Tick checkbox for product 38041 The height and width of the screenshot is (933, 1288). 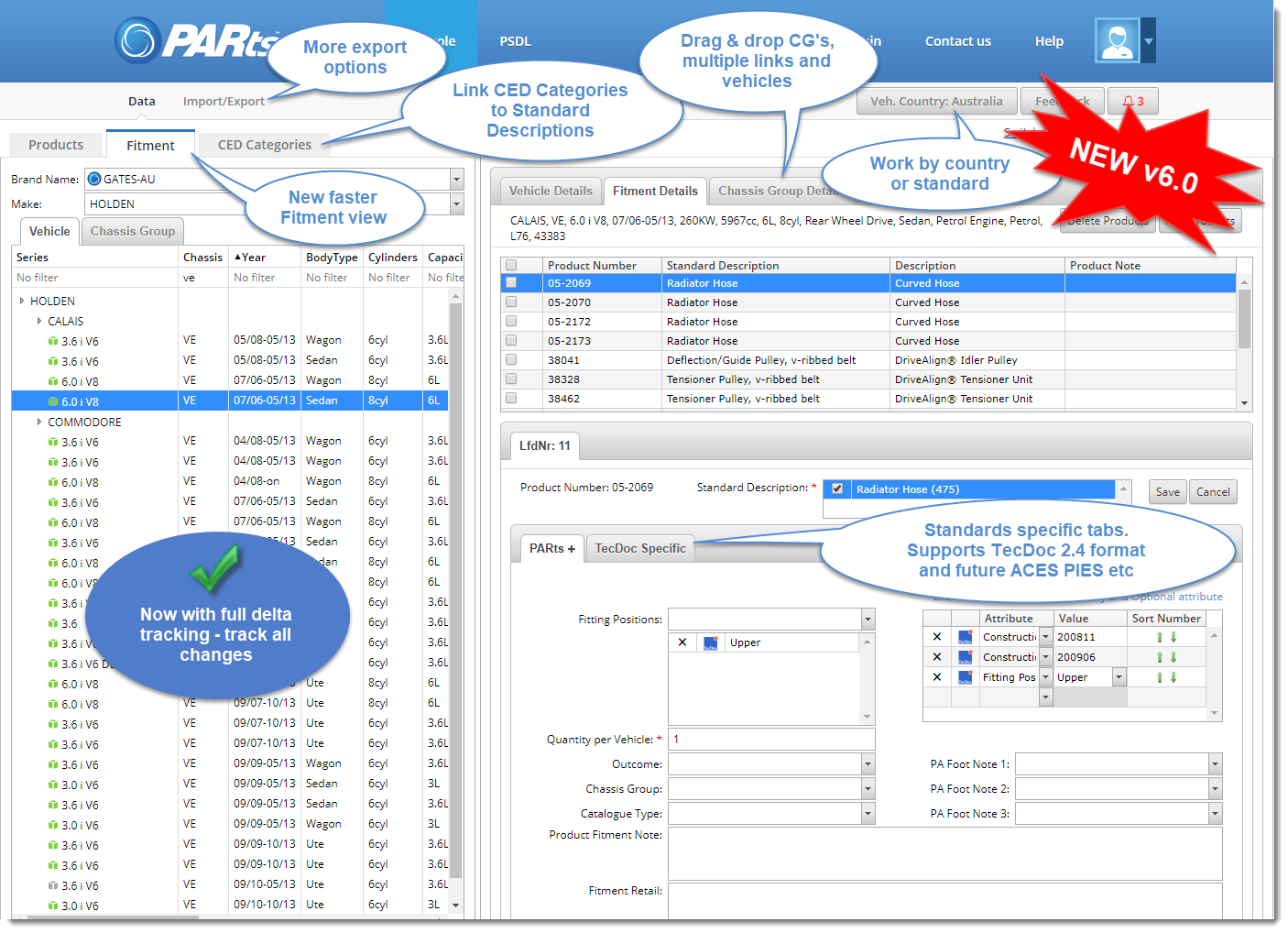[511, 360]
